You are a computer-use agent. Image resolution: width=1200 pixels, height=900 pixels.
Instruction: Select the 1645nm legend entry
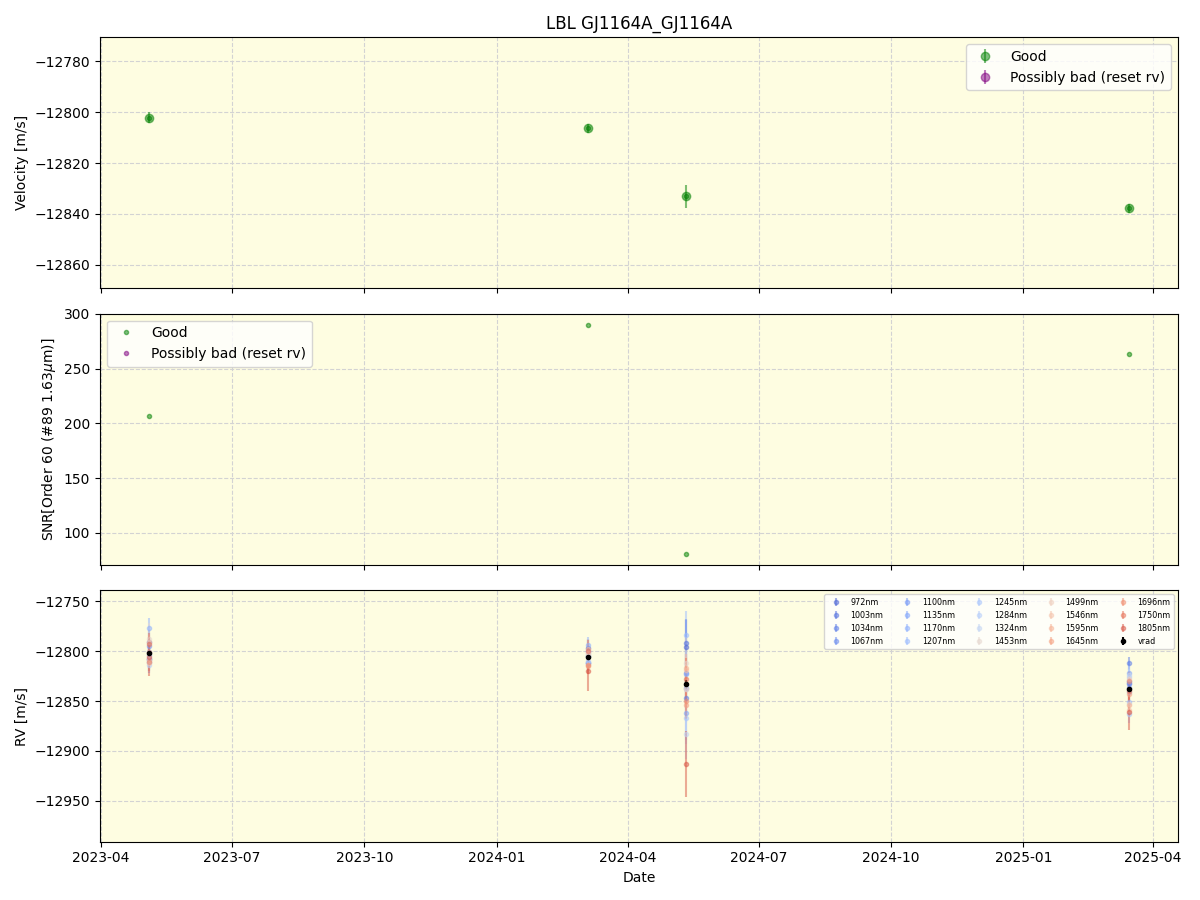[x=1075, y=641]
